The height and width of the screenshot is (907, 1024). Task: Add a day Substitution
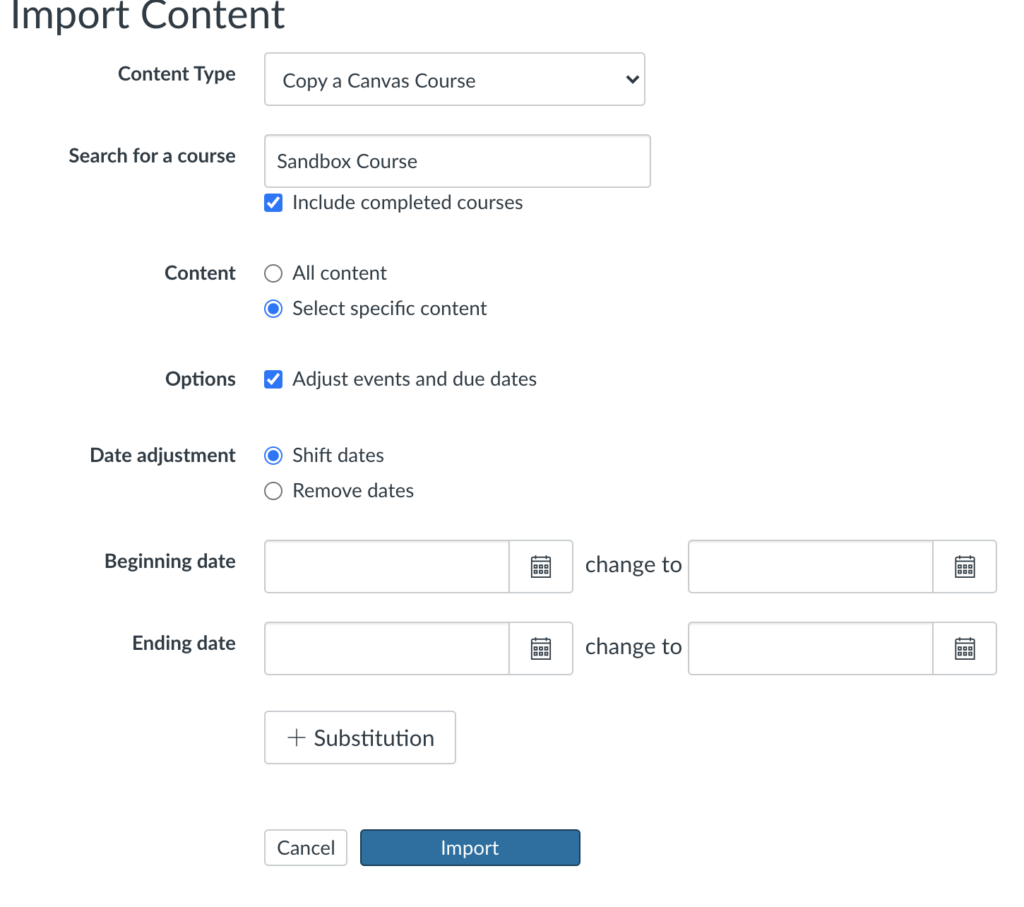(360, 738)
